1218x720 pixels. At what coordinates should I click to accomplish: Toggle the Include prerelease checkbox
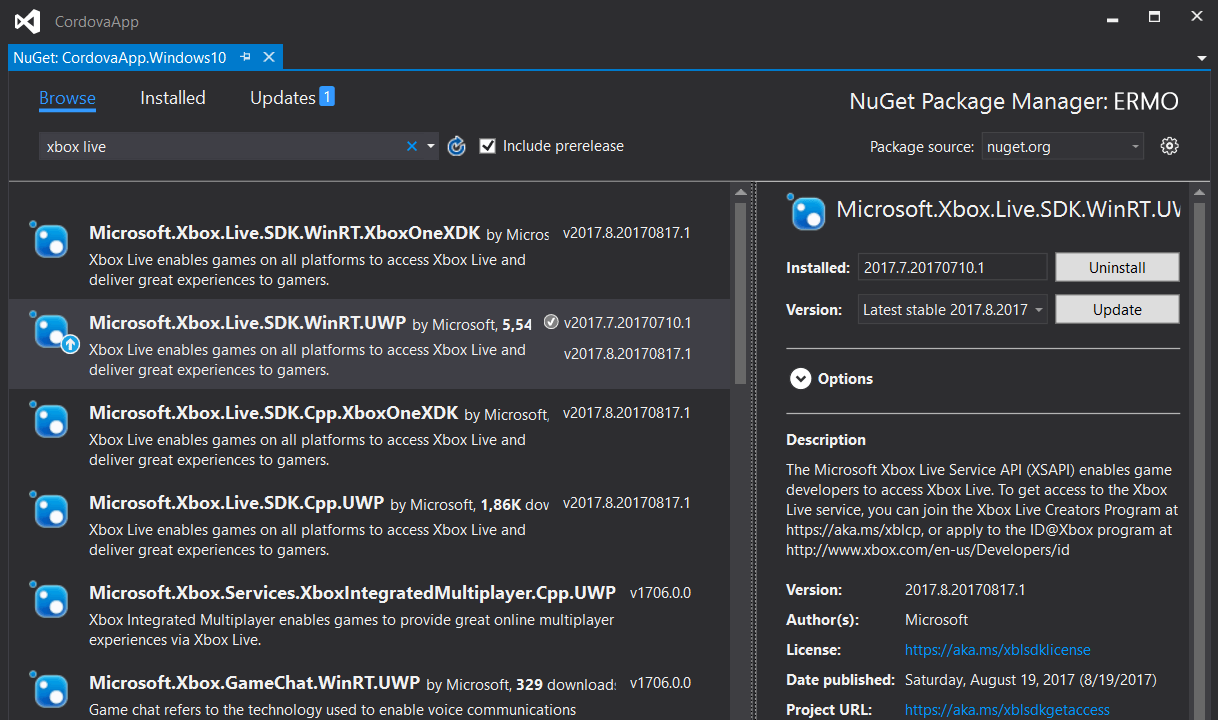pos(487,146)
